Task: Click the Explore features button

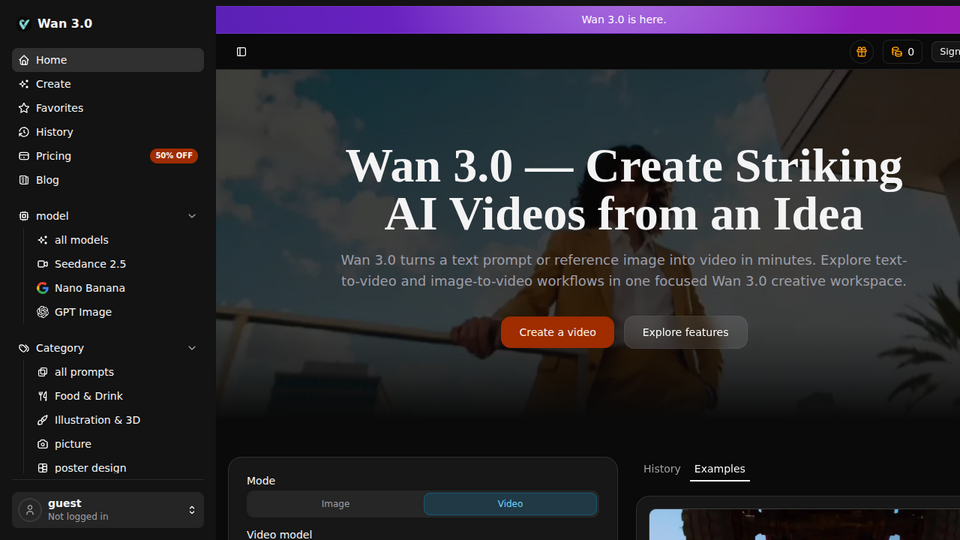Action: (685, 332)
